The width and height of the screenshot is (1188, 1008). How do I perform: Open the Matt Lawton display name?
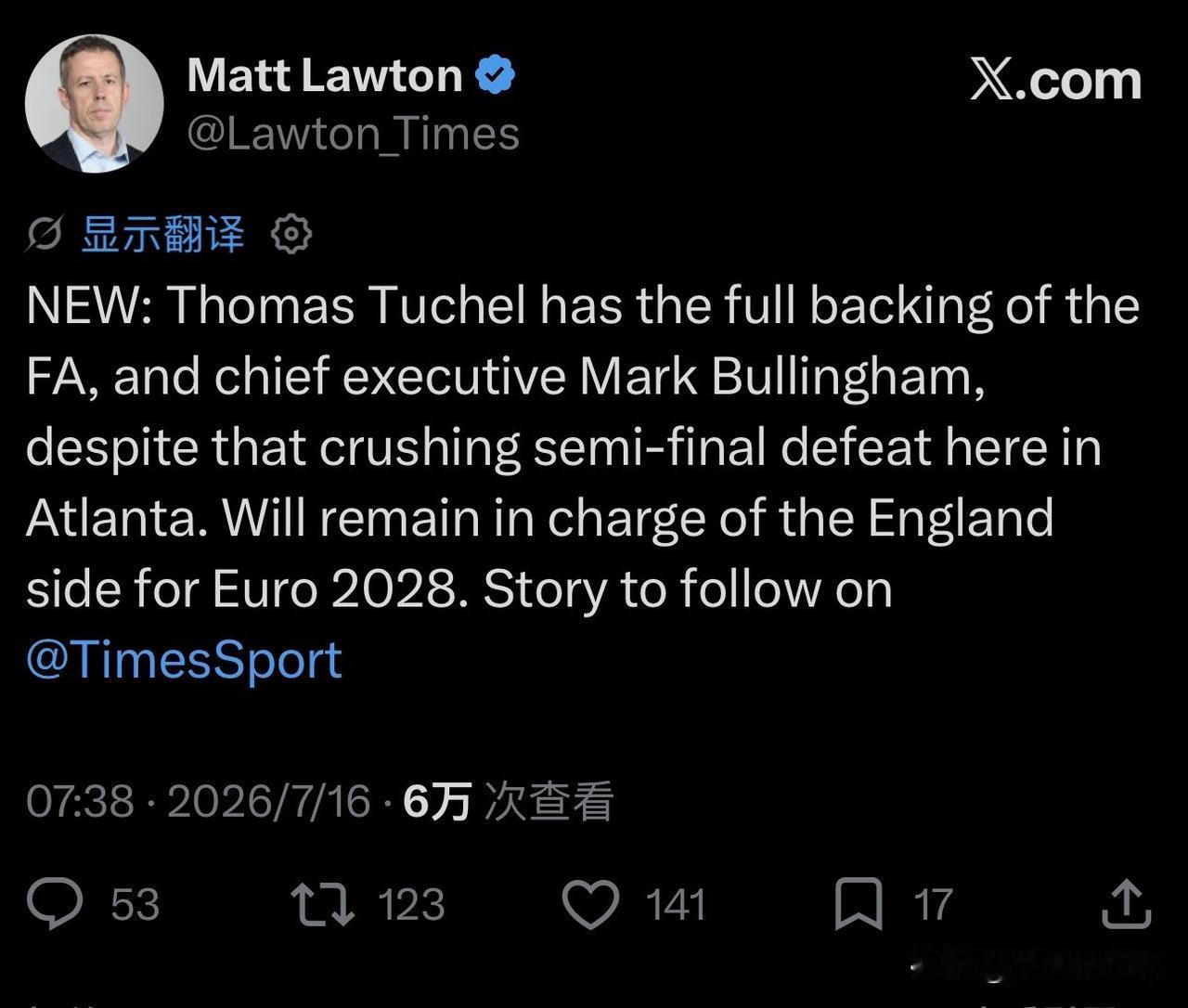[x=325, y=75]
